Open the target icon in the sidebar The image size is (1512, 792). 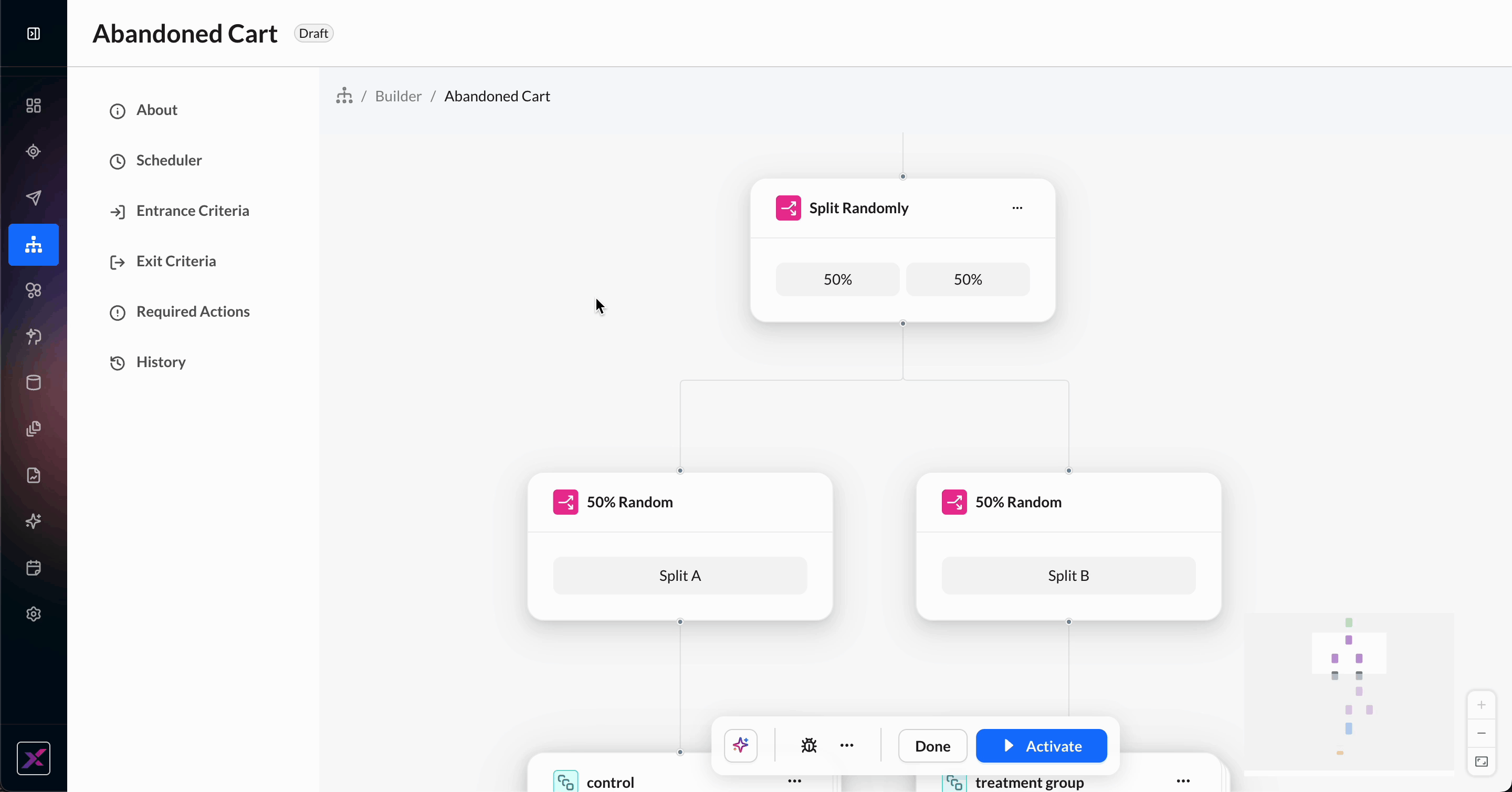tap(34, 151)
